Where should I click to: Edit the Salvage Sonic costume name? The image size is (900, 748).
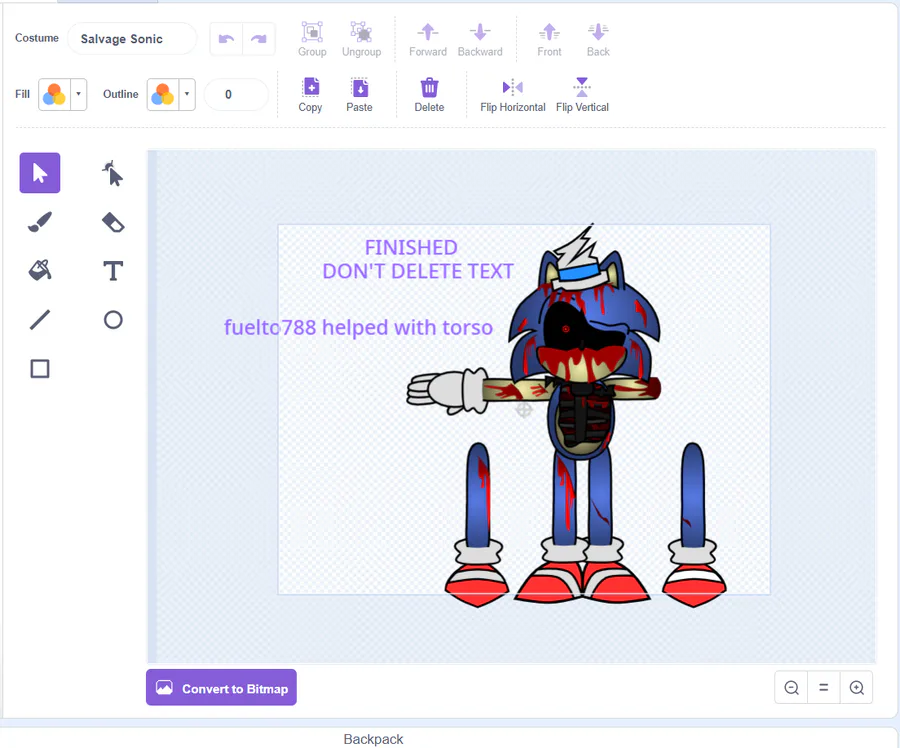pos(132,39)
